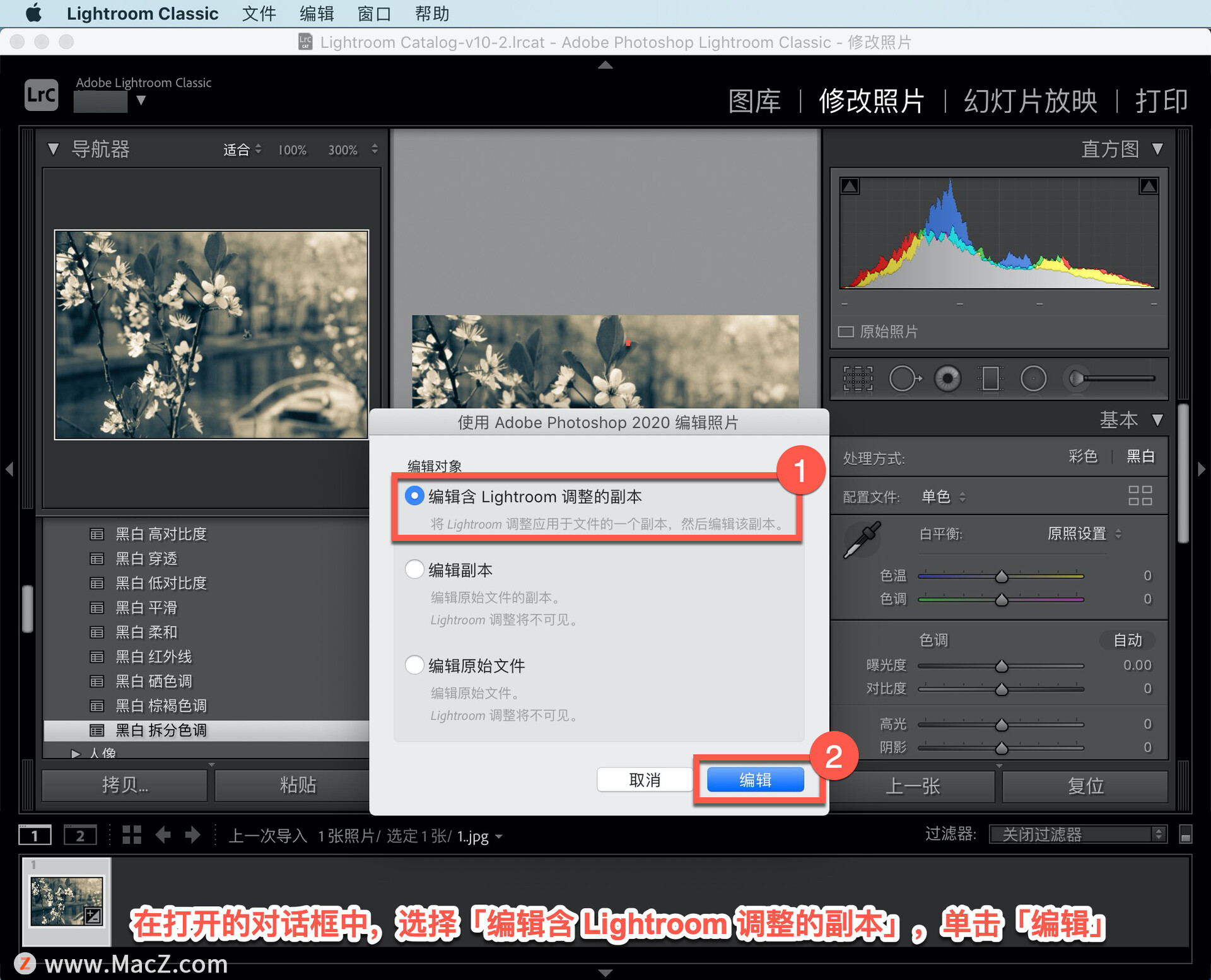1211x980 pixels.
Task: Collapse the 直方图 panel
Action: point(1157,149)
